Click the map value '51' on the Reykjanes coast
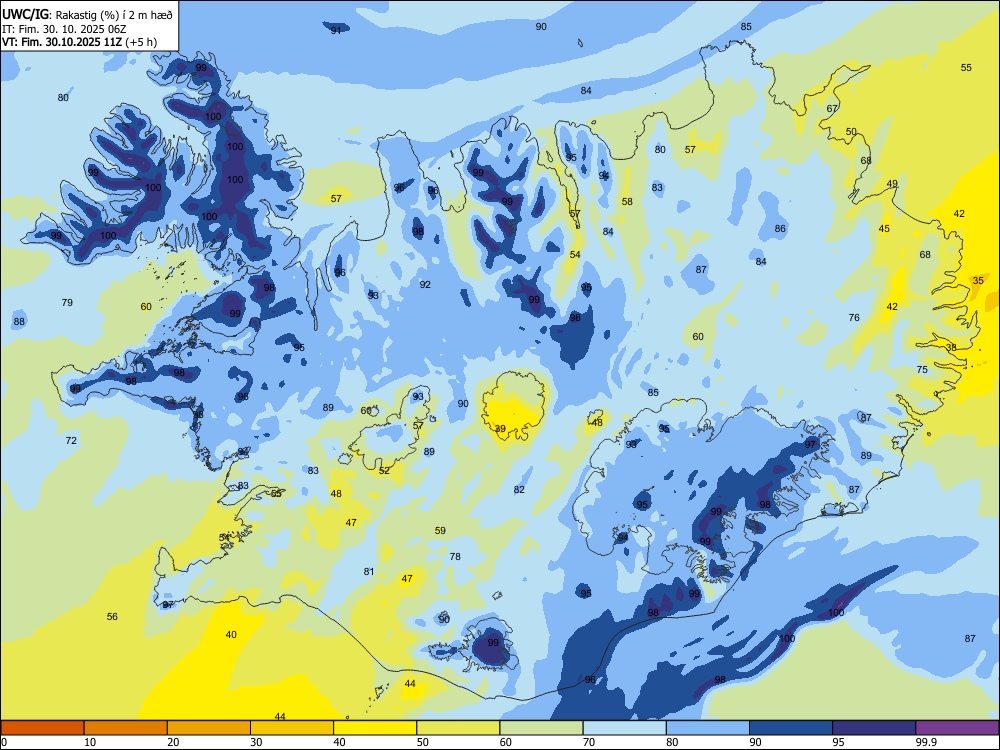This screenshot has height=750, width=1000. (224, 538)
